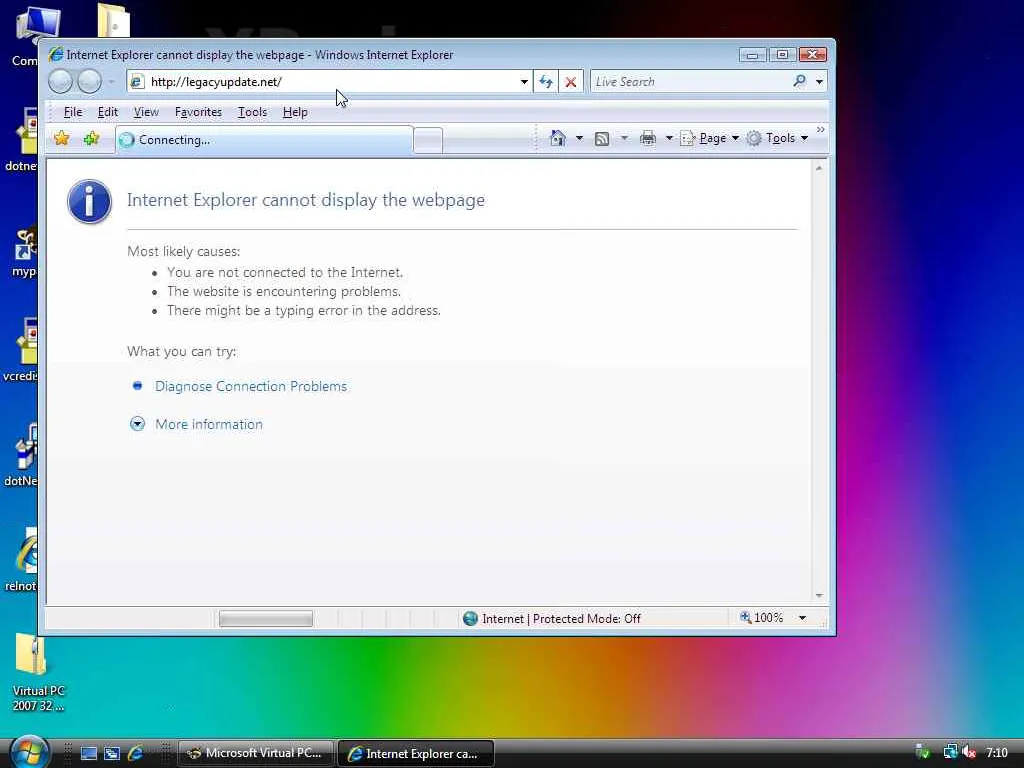
Task: Open the zoom level dropdown arrow
Action: tap(802, 618)
